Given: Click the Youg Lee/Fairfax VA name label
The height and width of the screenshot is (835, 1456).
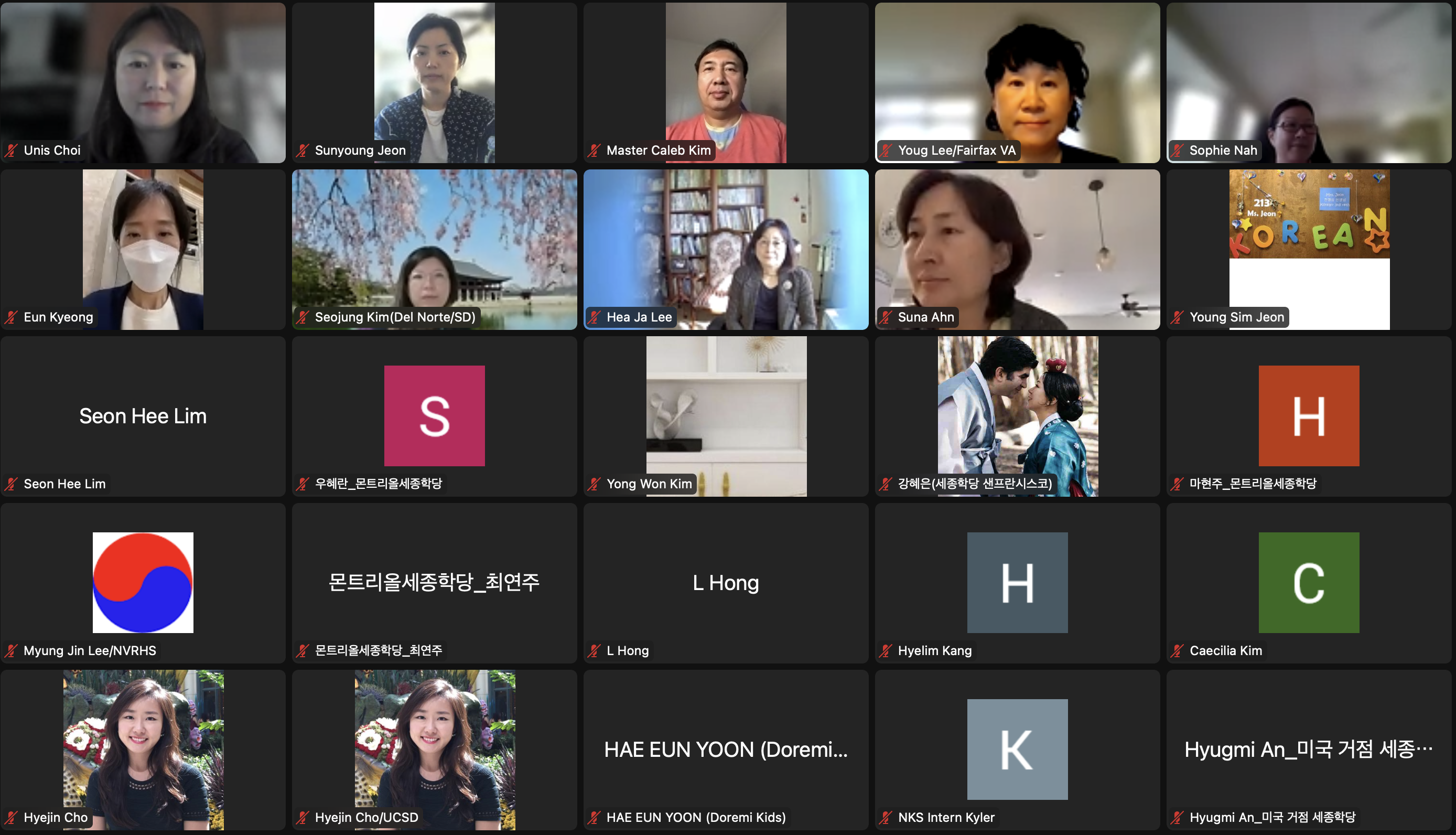Looking at the screenshot, I should [956, 150].
